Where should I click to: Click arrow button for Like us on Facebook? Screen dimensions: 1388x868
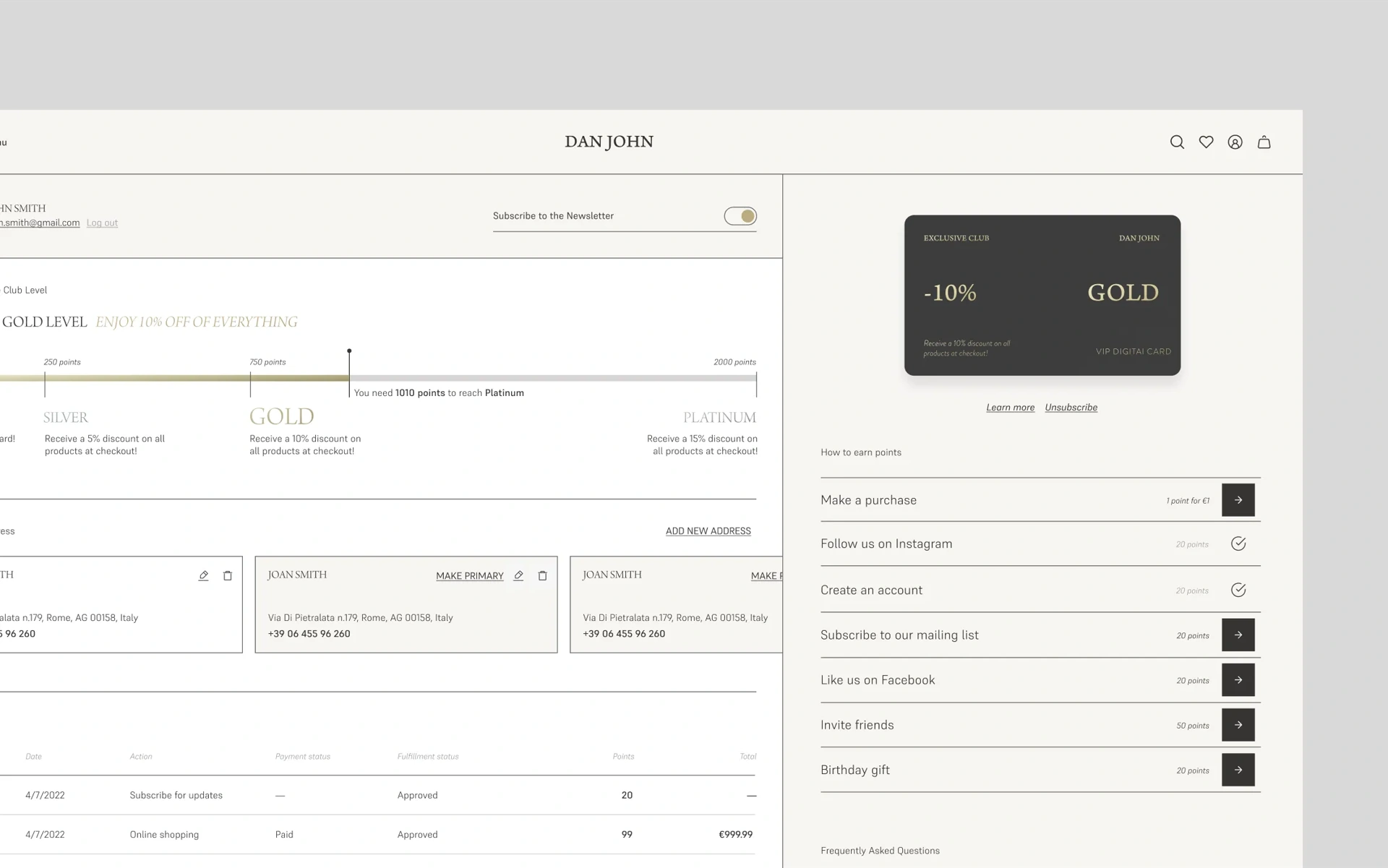pos(1238,680)
